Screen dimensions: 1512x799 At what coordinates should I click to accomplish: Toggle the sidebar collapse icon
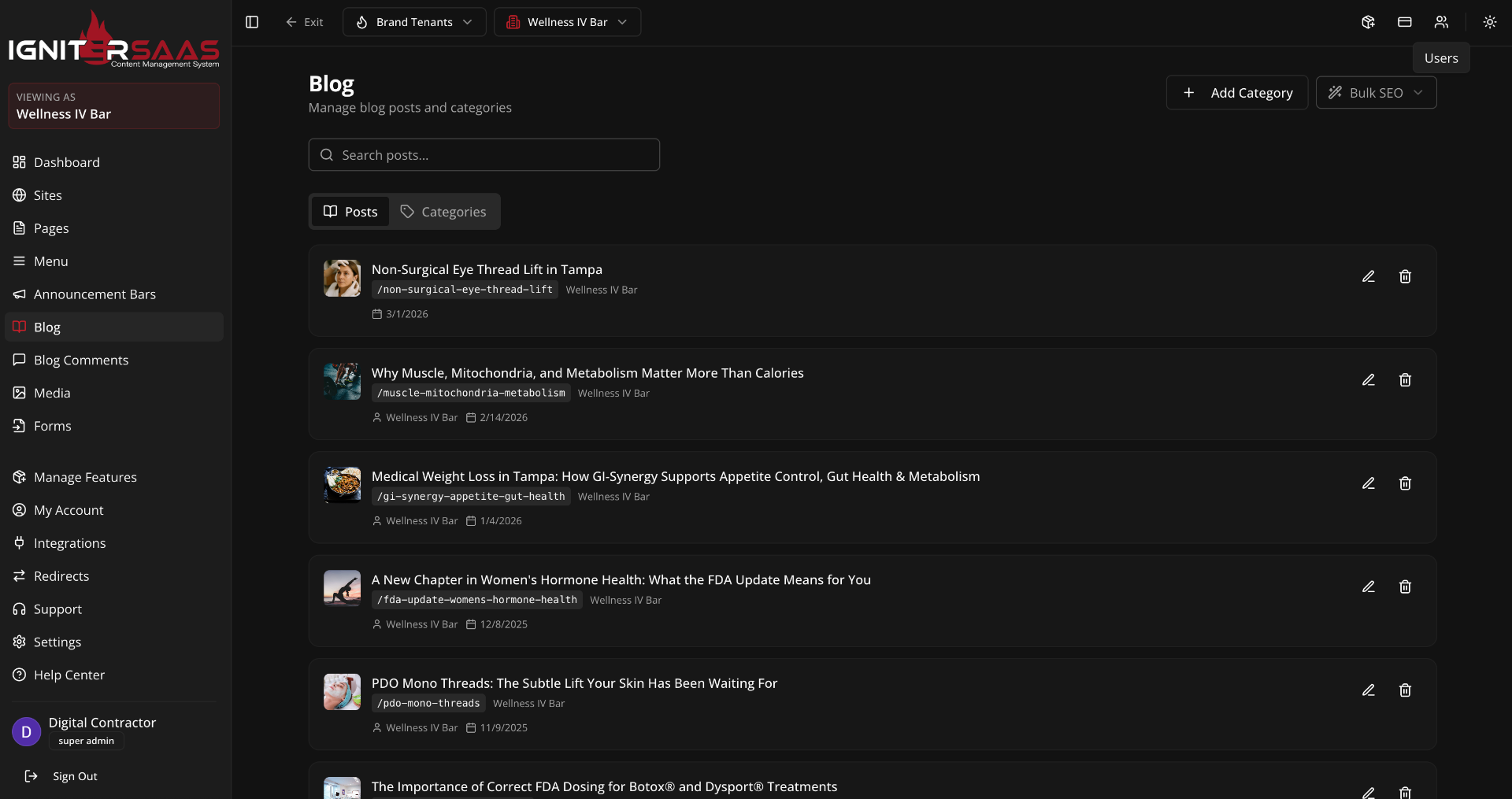pos(252,22)
